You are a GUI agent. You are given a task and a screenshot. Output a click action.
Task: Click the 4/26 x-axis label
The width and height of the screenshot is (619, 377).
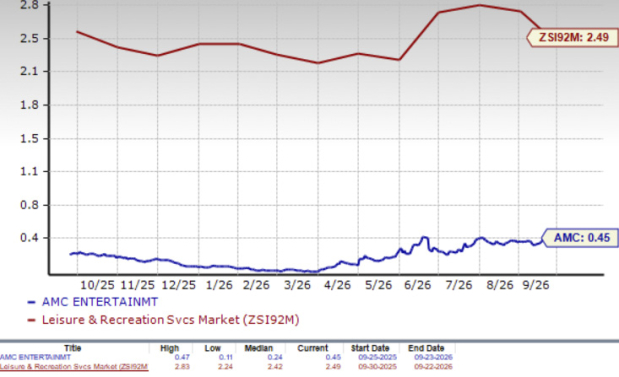(337, 285)
